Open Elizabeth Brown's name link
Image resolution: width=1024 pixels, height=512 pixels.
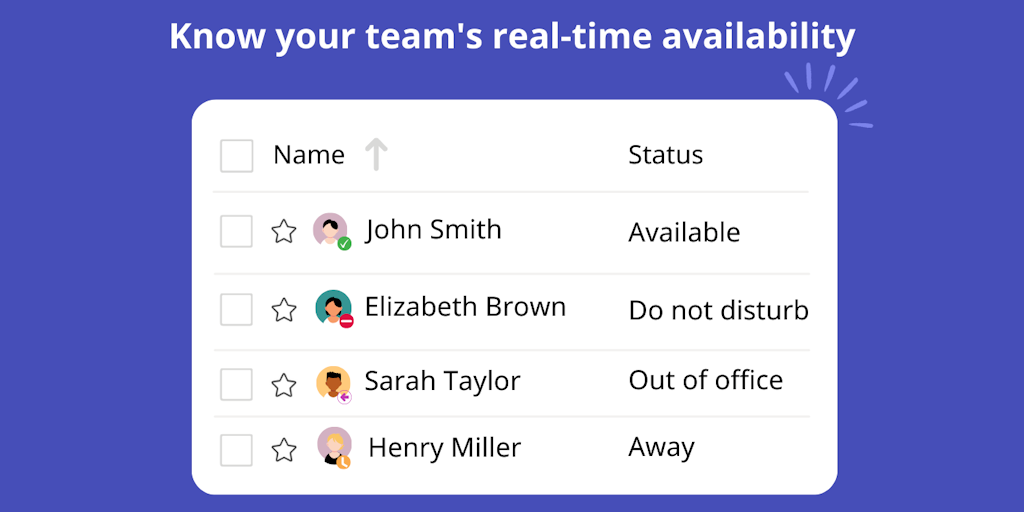(x=465, y=307)
